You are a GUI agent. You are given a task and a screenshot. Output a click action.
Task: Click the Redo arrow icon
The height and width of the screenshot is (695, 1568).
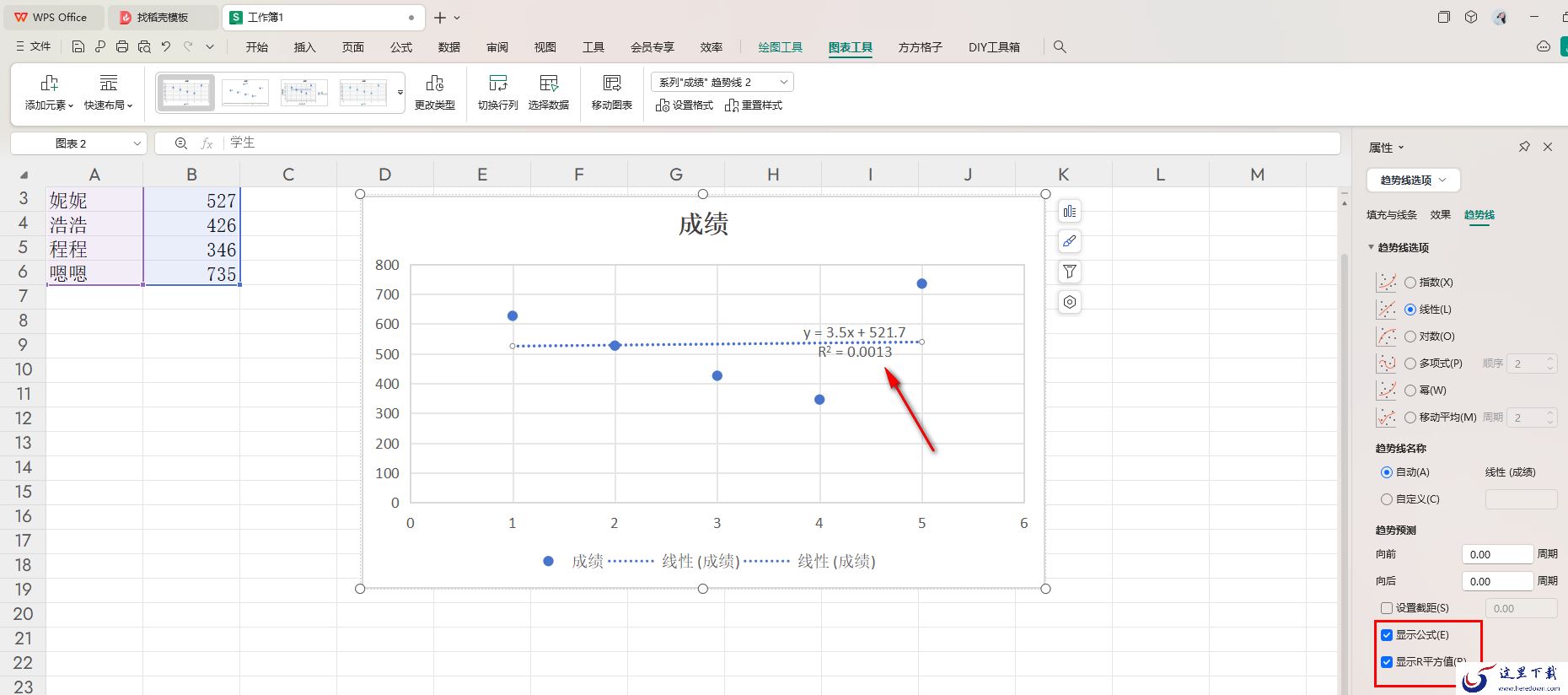pos(188,47)
